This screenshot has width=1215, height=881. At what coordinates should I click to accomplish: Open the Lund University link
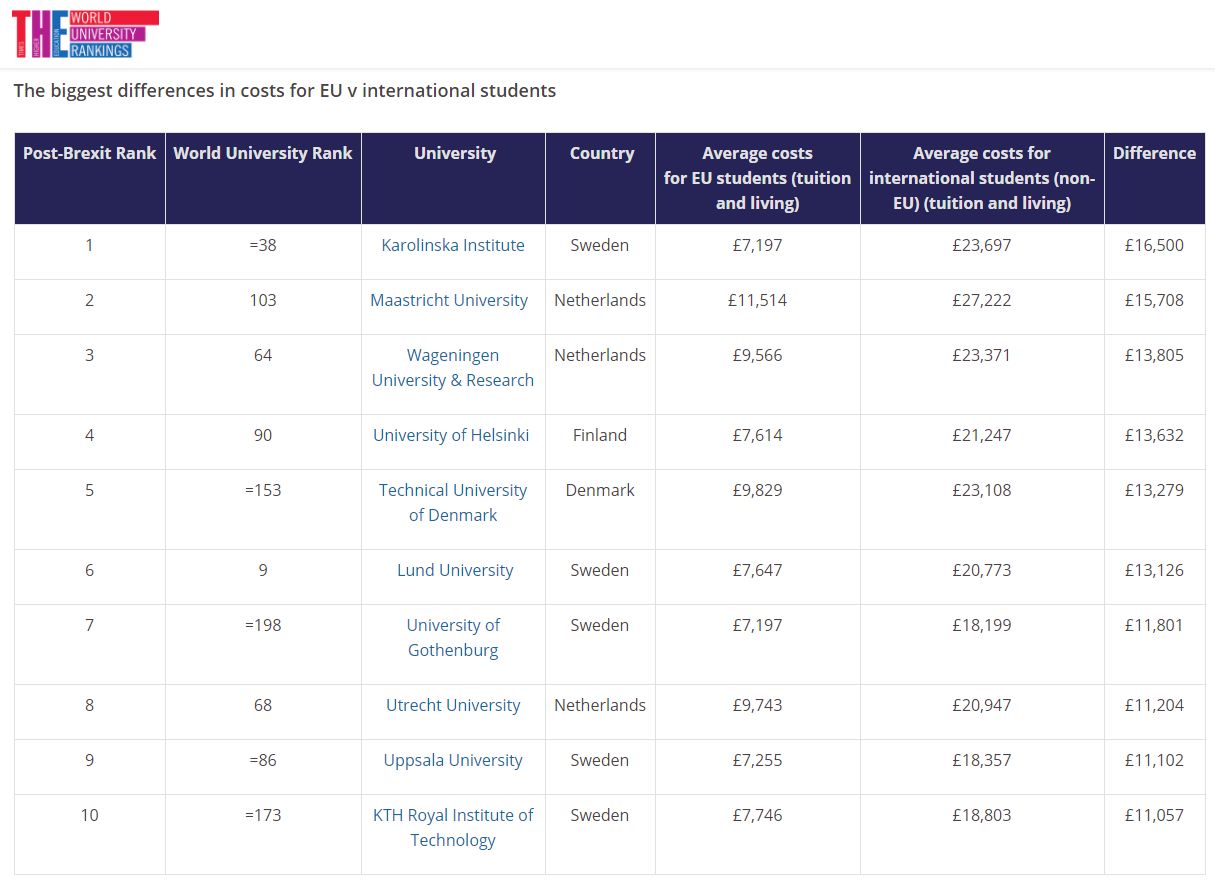tap(455, 570)
